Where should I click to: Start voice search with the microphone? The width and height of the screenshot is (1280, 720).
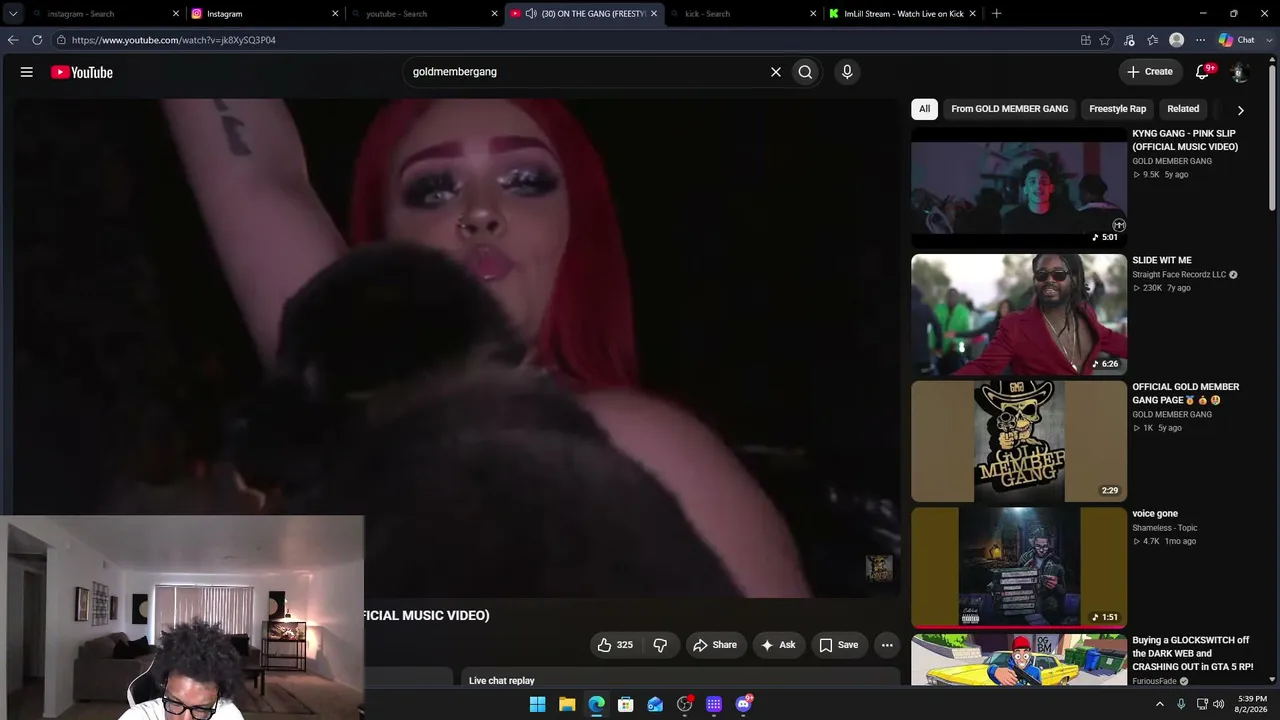(847, 72)
